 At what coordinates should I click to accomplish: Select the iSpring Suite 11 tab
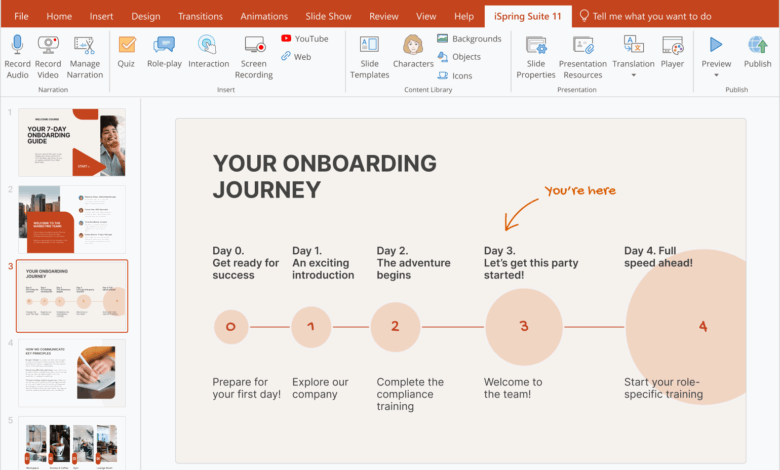[528, 16]
